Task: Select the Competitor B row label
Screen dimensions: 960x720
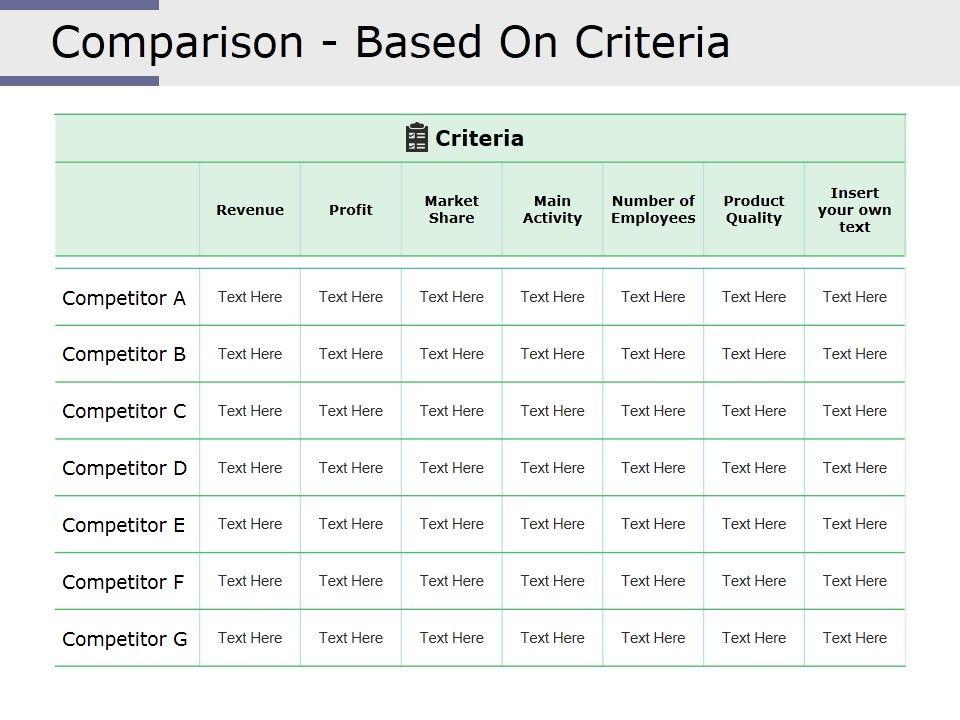Action: coord(124,354)
